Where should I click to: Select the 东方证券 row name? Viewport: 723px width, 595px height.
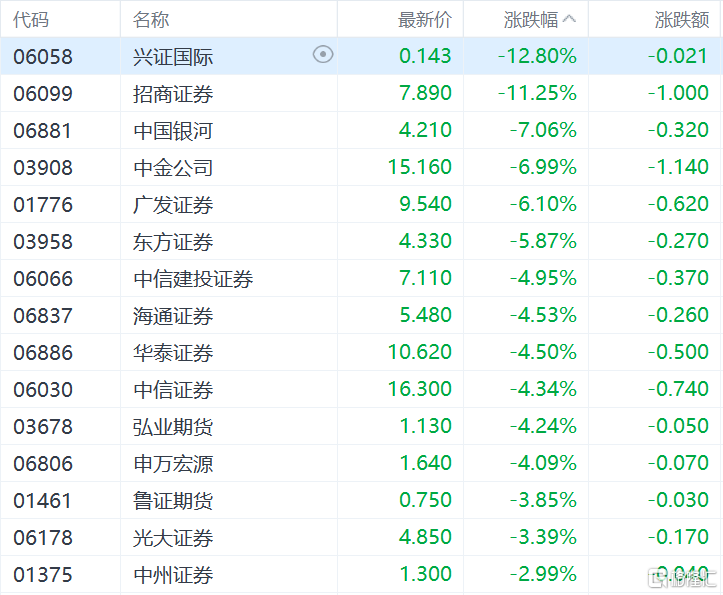173,242
